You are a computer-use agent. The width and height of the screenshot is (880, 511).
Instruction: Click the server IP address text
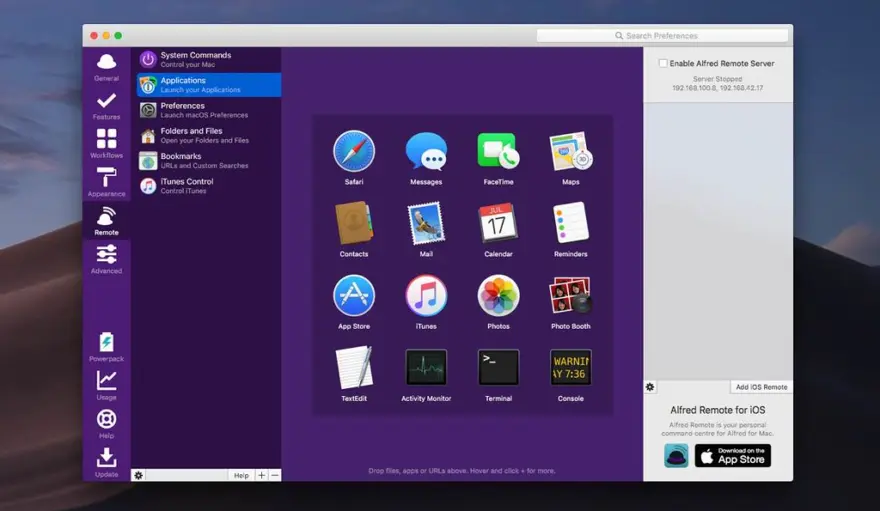point(717,88)
